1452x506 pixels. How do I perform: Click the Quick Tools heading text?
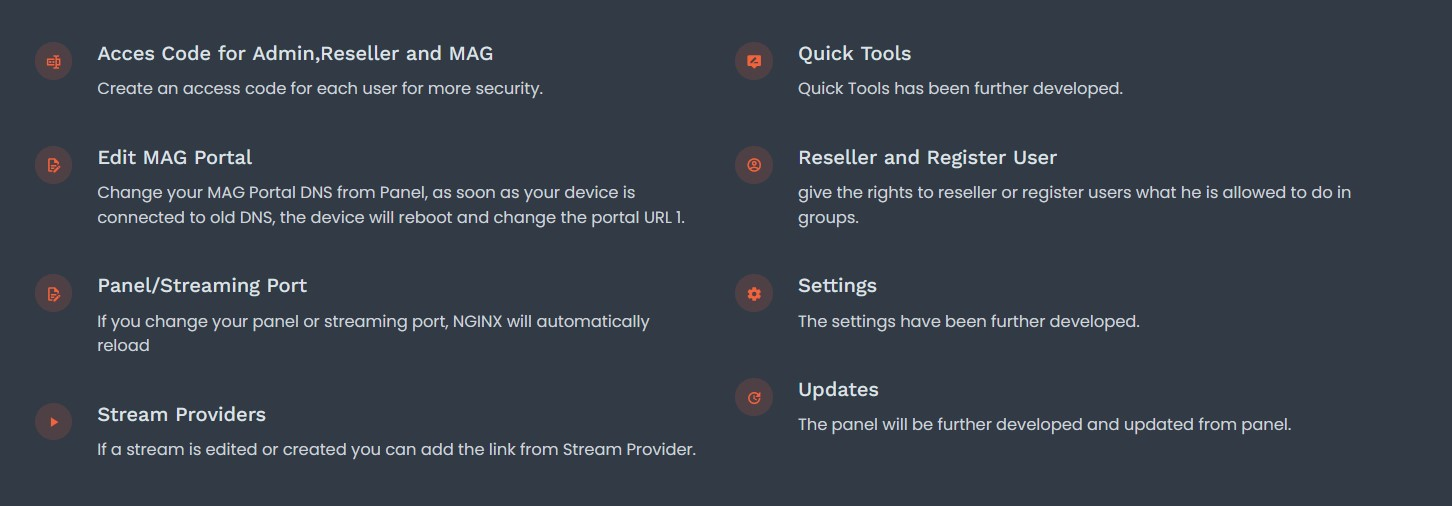(x=854, y=54)
